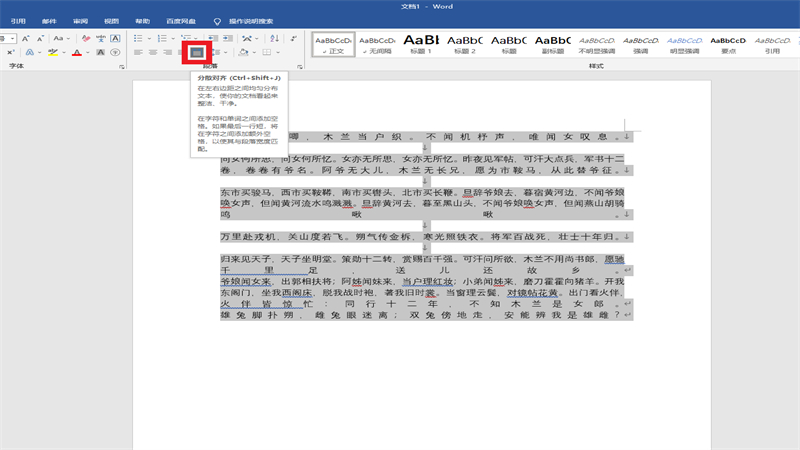This screenshot has height=450, width=800.
Task: Toggle superscript formatting
Action: coord(10,52)
